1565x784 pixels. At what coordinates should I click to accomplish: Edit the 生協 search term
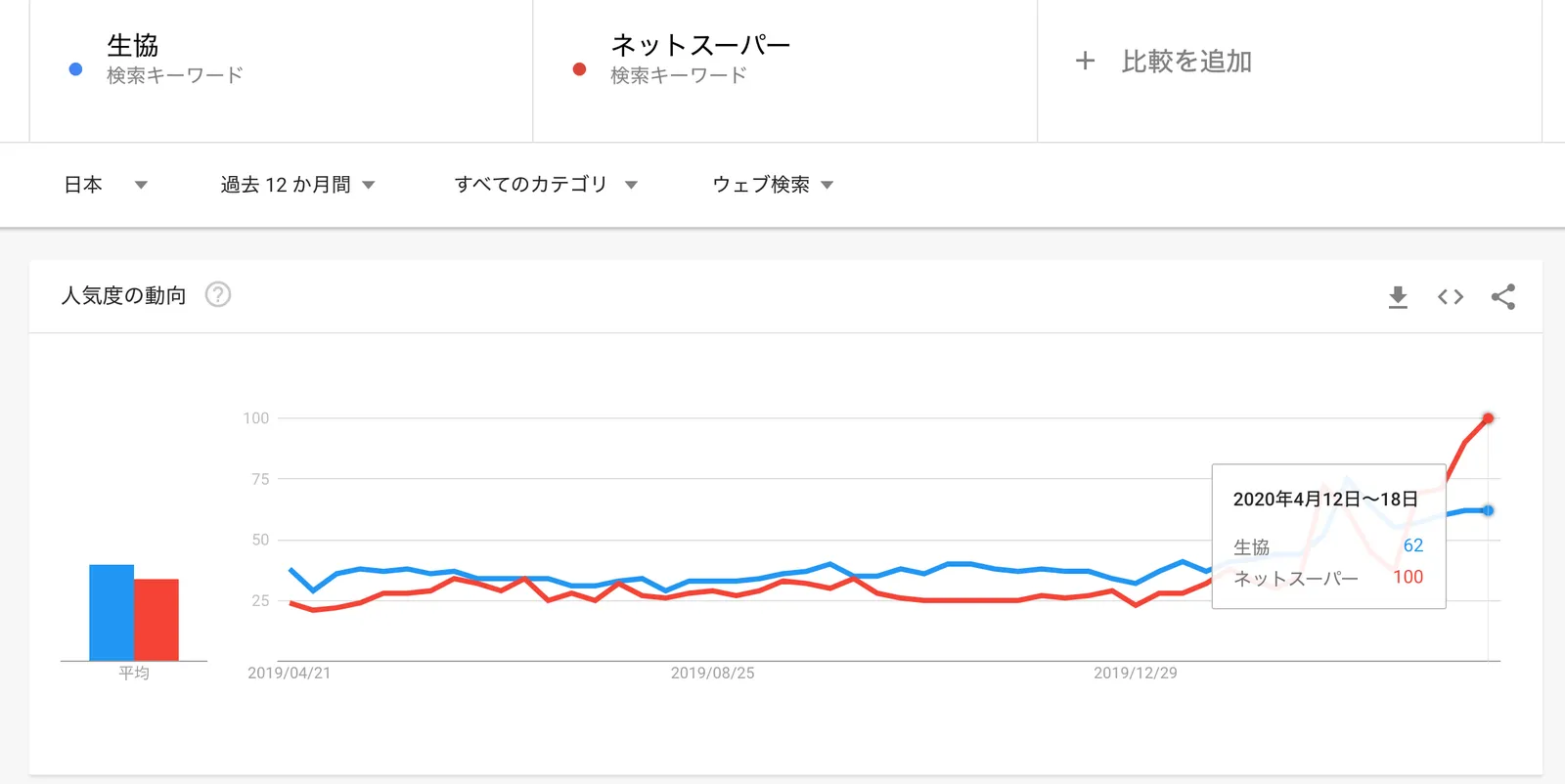[x=133, y=46]
